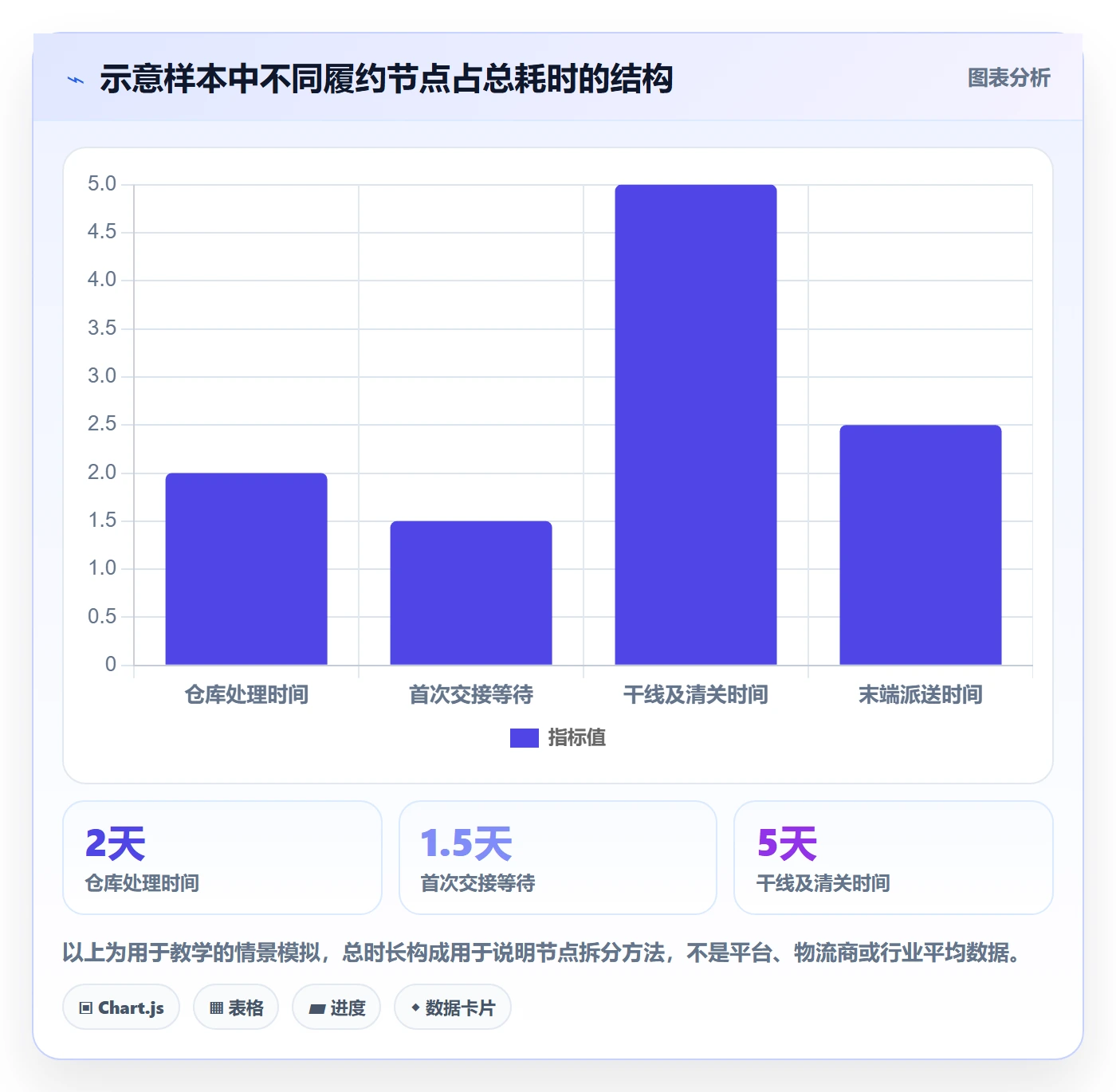Click the 数据卡片 tag chip
The height and width of the screenshot is (1092, 1116).
click(x=453, y=1008)
